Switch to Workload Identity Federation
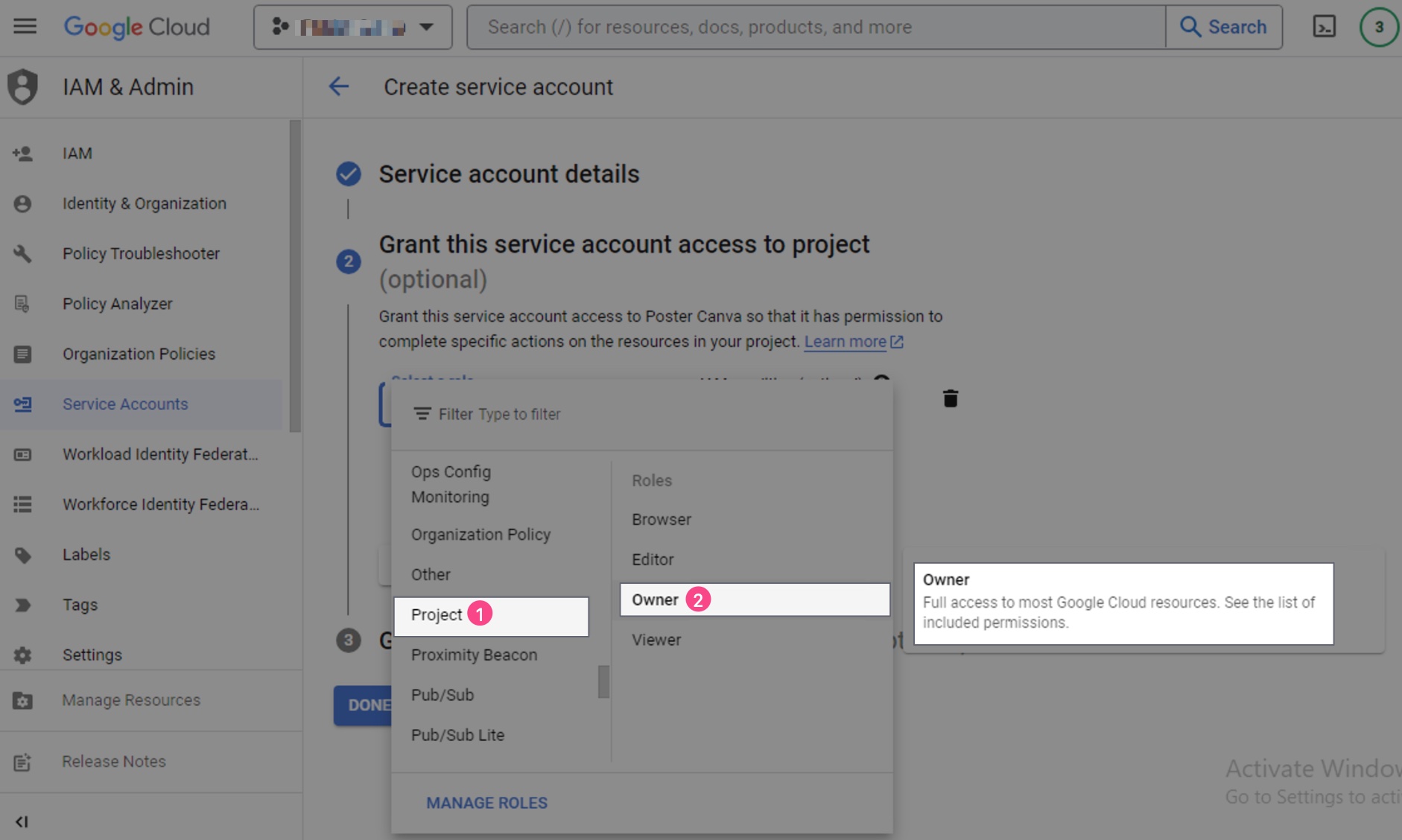Screen dimensions: 1402x840 click(x=23, y=454)
